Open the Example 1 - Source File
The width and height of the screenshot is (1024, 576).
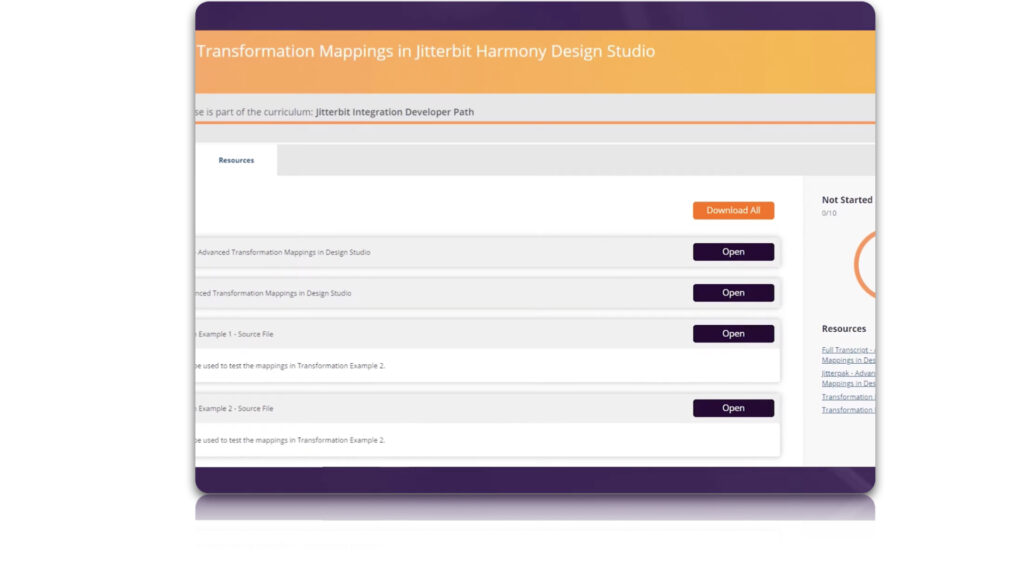tap(733, 334)
